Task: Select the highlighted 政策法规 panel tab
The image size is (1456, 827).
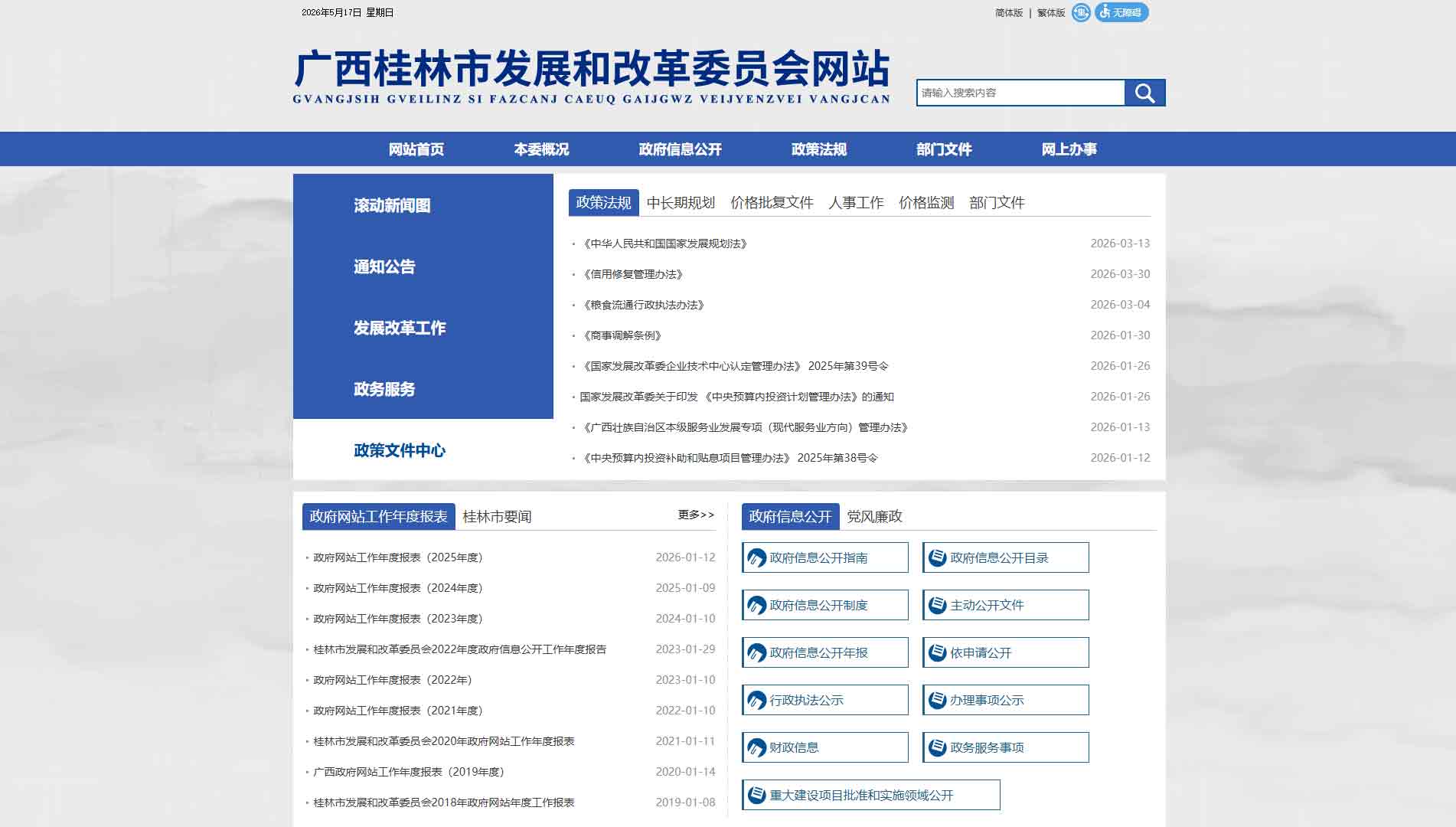Action: click(603, 202)
